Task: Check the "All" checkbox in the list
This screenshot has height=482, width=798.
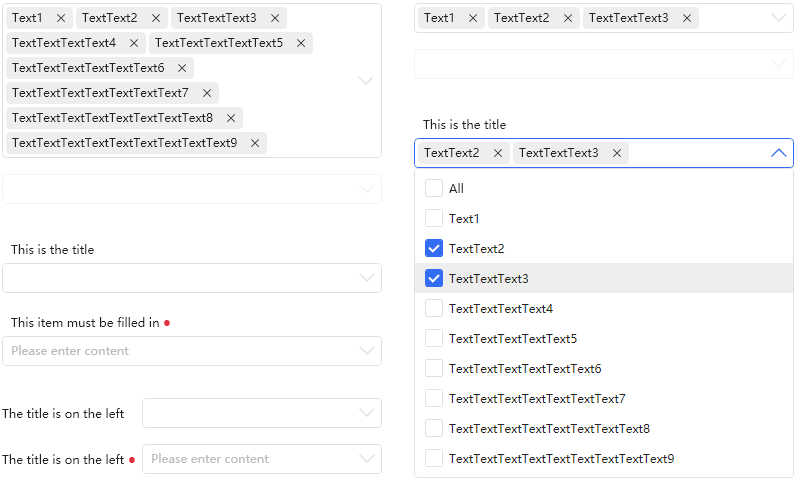Action: click(434, 188)
